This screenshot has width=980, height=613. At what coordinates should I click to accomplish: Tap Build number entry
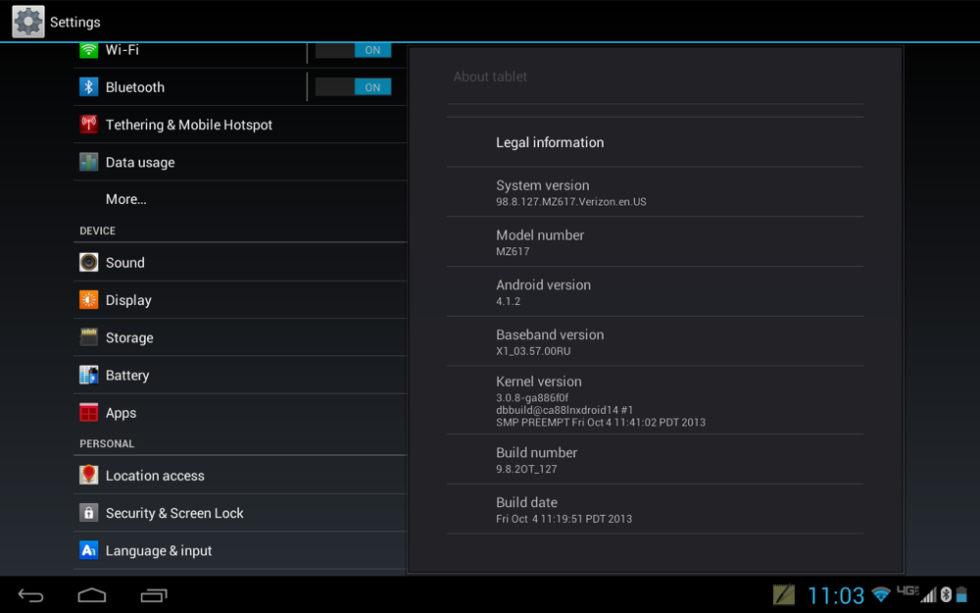pyautogui.click(x=537, y=459)
